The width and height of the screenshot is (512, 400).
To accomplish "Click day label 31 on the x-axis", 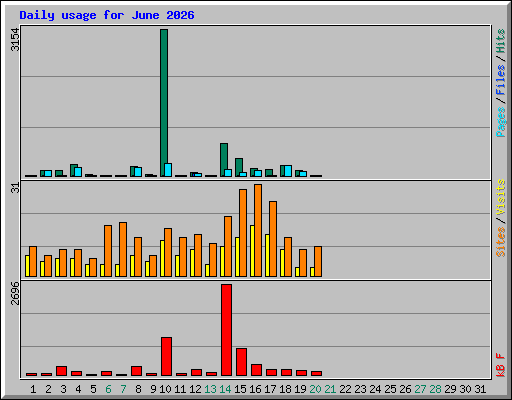I will [x=480, y=389].
